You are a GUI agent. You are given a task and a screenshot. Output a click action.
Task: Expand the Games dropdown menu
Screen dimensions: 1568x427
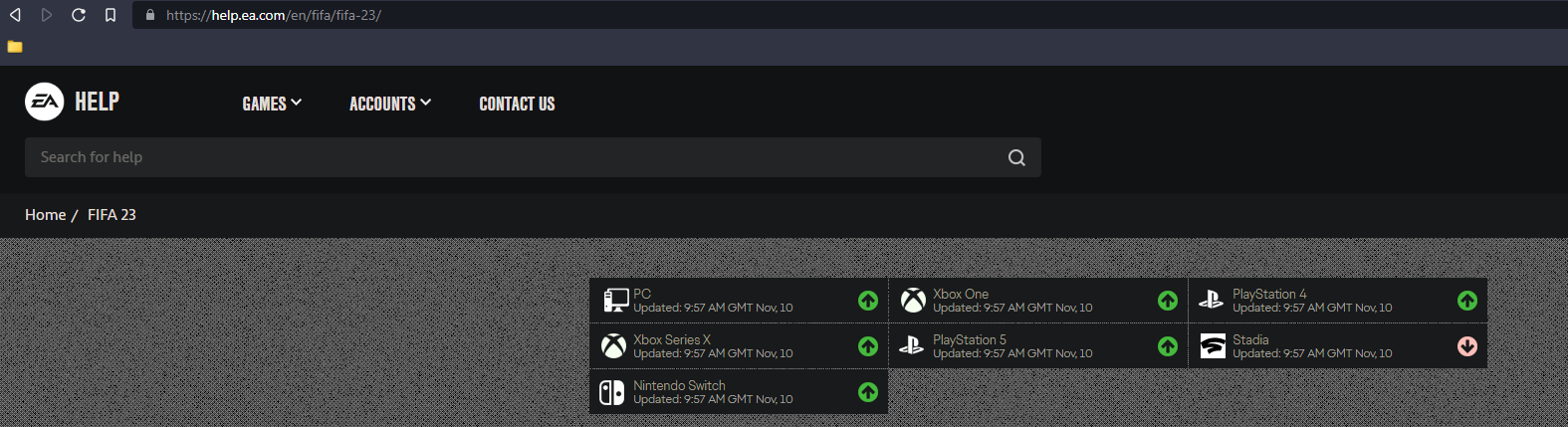point(272,104)
